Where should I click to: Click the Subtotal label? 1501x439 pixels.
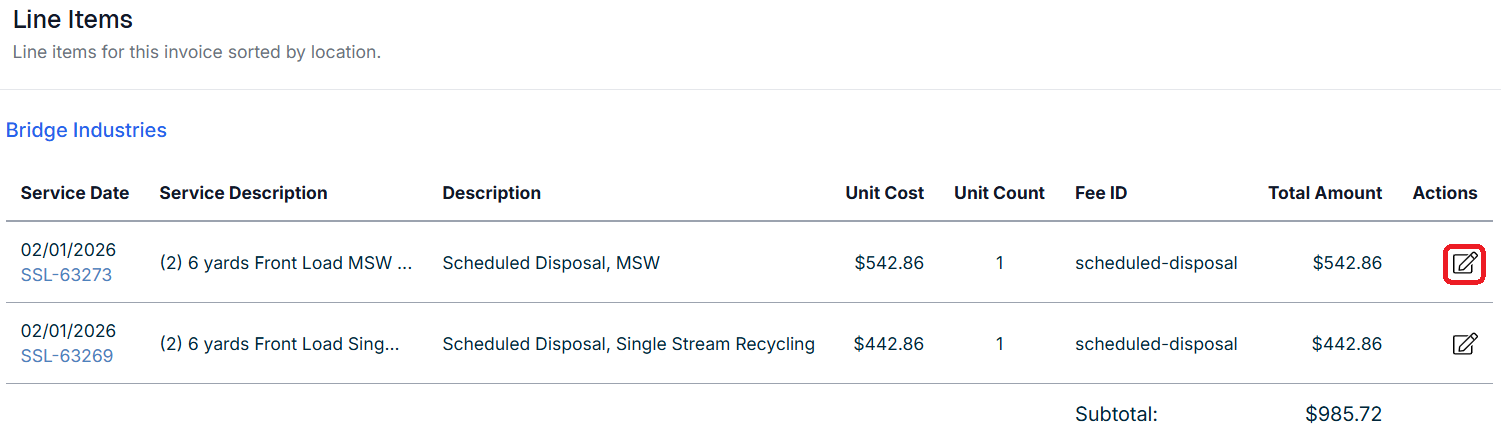1116,414
